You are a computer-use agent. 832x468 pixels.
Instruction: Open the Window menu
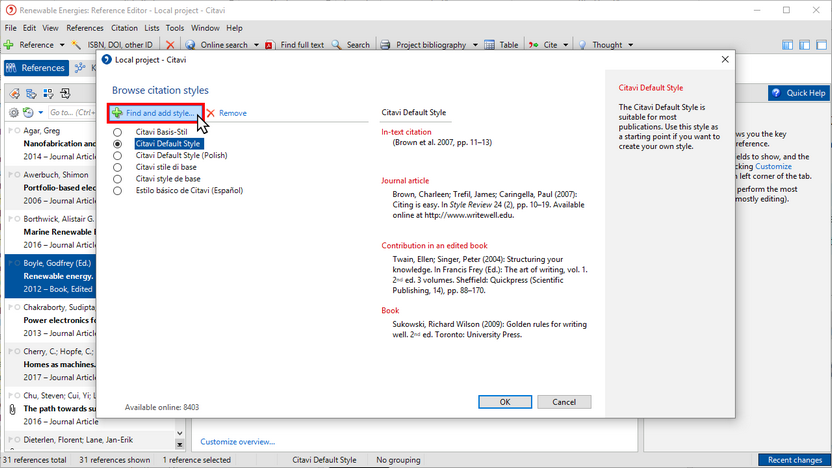205,28
